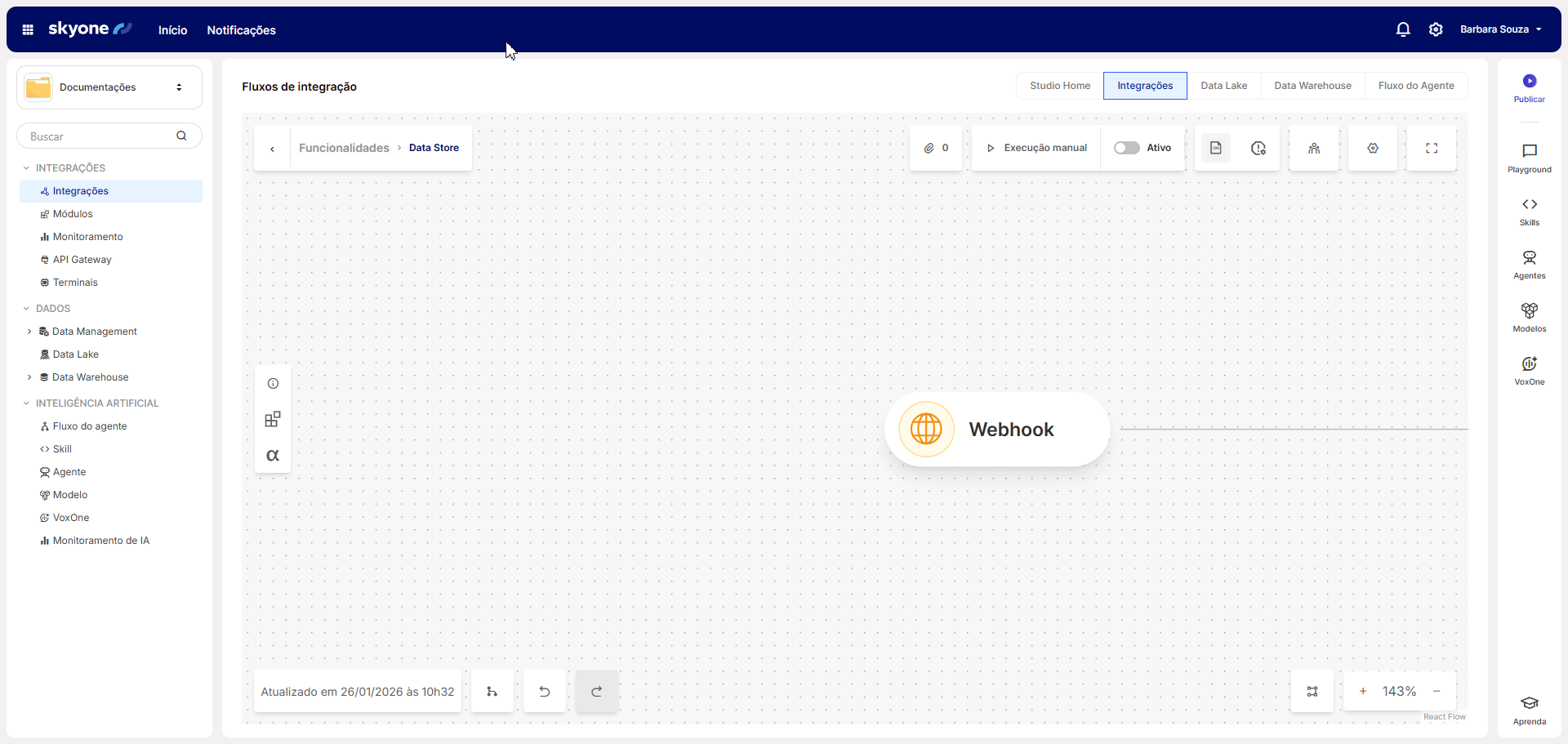Click the fit view icon
The image size is (1568, 744).
tap(1312, 692)
